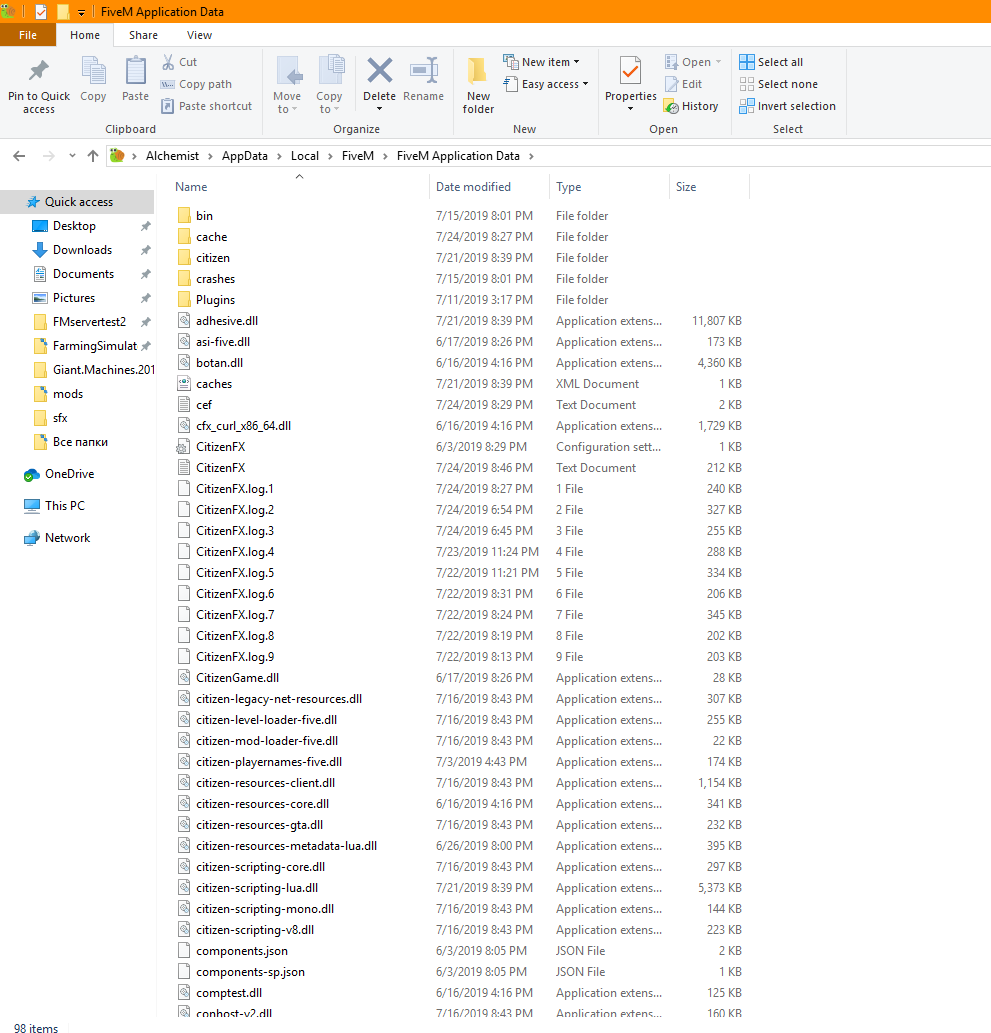Click the Paste shortcut icon

point(167,106)
